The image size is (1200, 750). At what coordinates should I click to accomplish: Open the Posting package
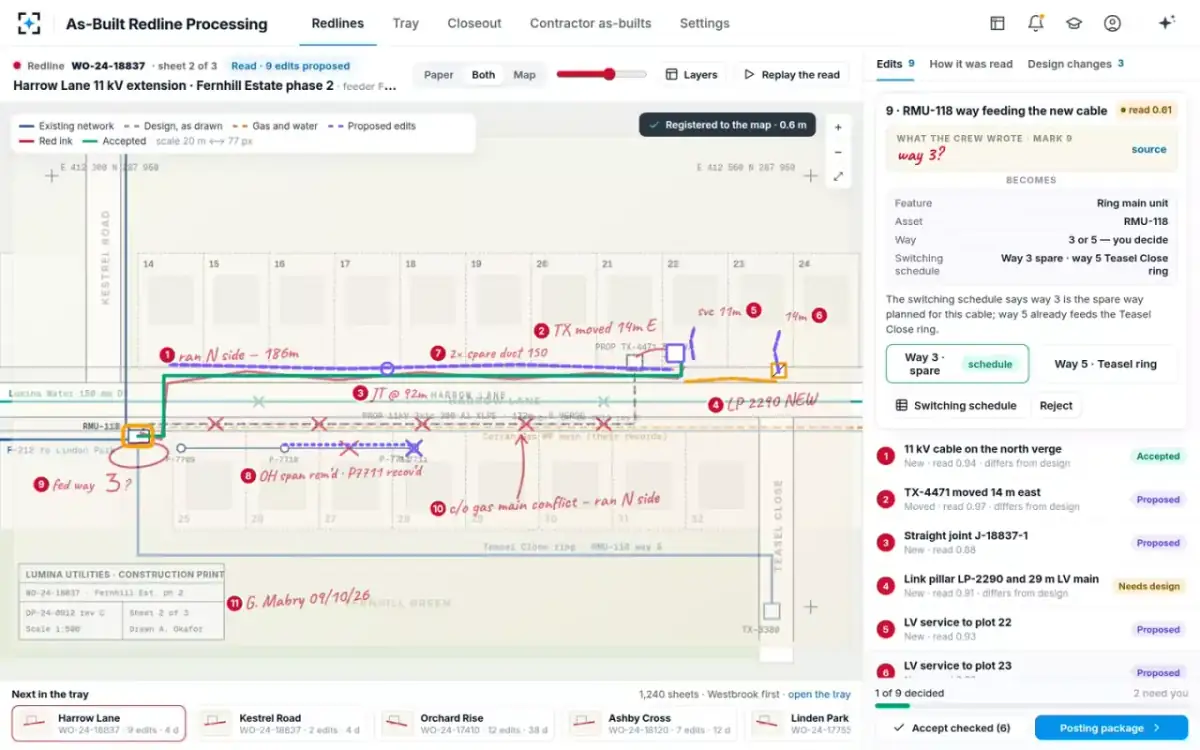coord(1111,728)
